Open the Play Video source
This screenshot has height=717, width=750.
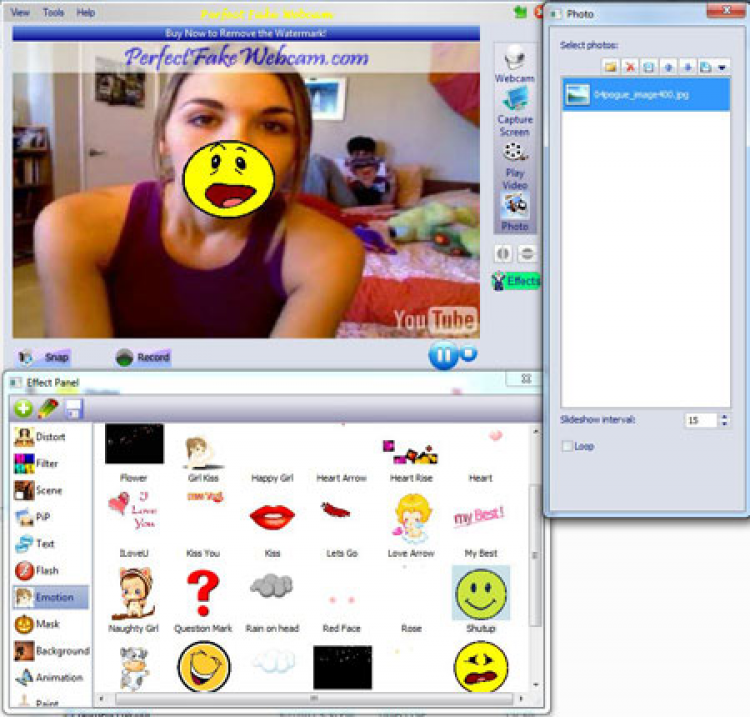click(515, 165)
